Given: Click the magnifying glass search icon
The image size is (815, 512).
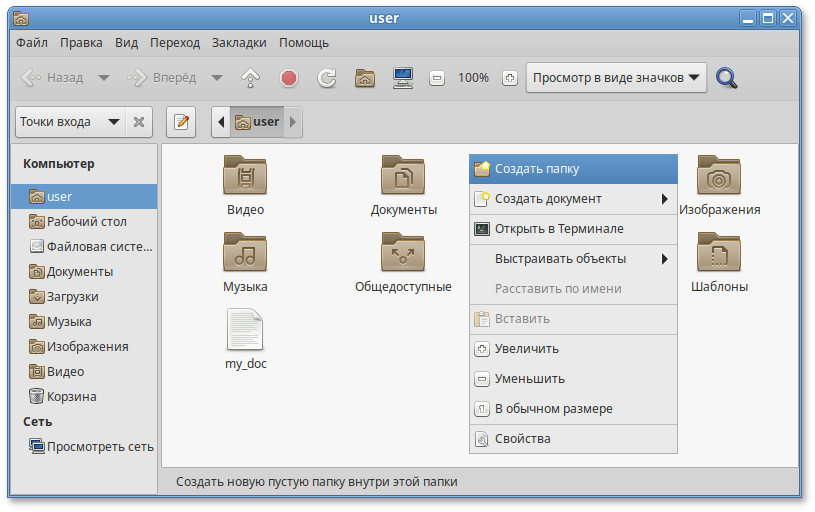Looking at the screenshot, I should (x=727, y=78).
